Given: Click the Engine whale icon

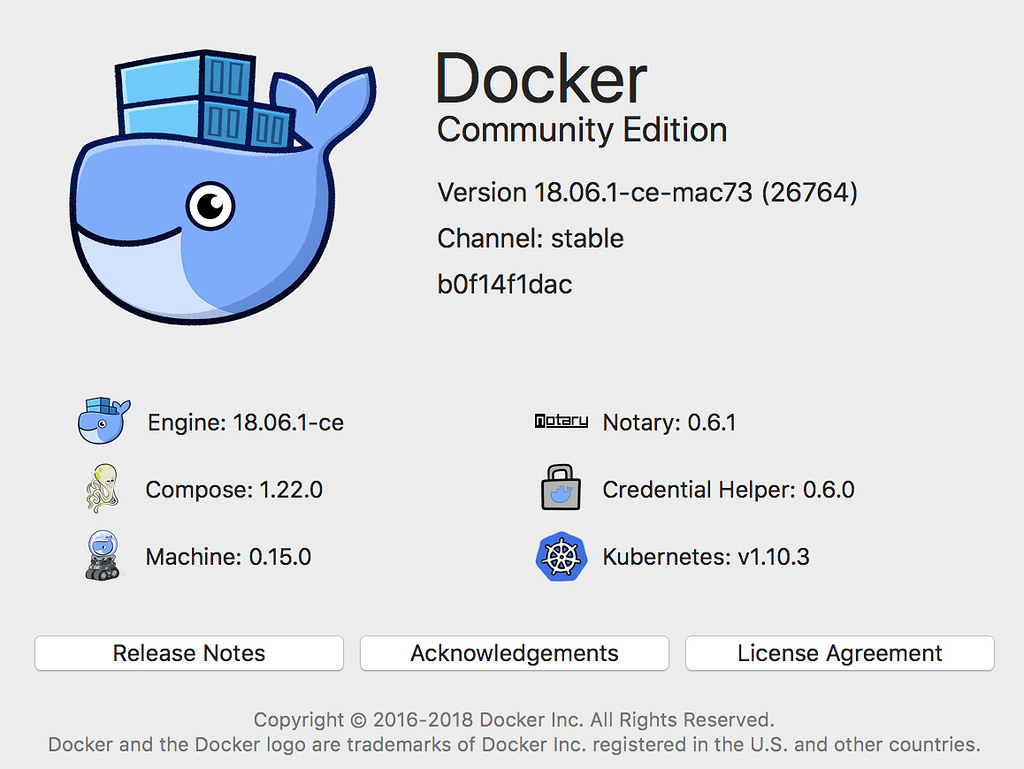Looking at the screenshot, I should [104, 421].
